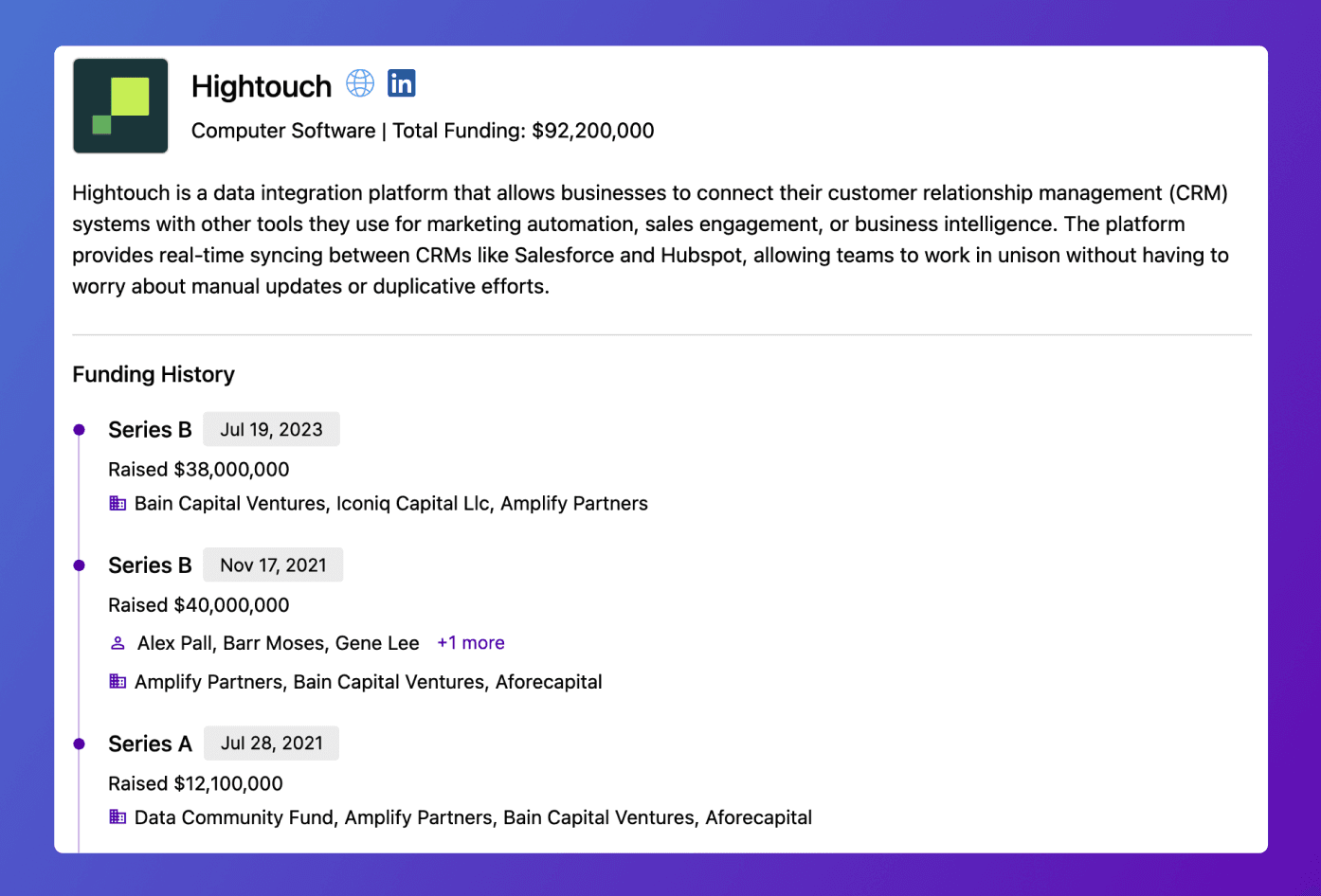
Task: Select the Series A timeline dot
Action: 80,744
